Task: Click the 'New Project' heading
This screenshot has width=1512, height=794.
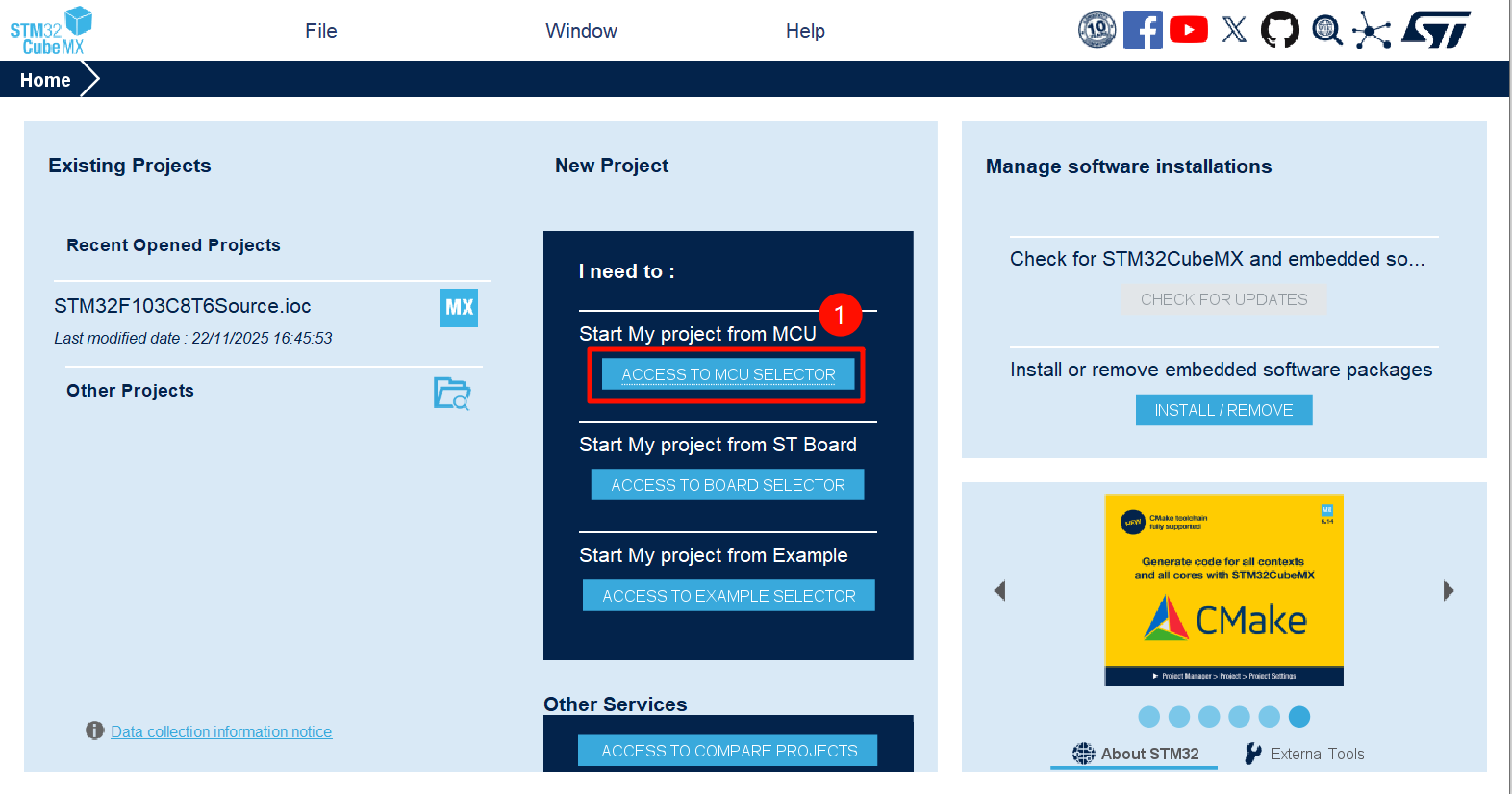Action: (x=612, y=166)
